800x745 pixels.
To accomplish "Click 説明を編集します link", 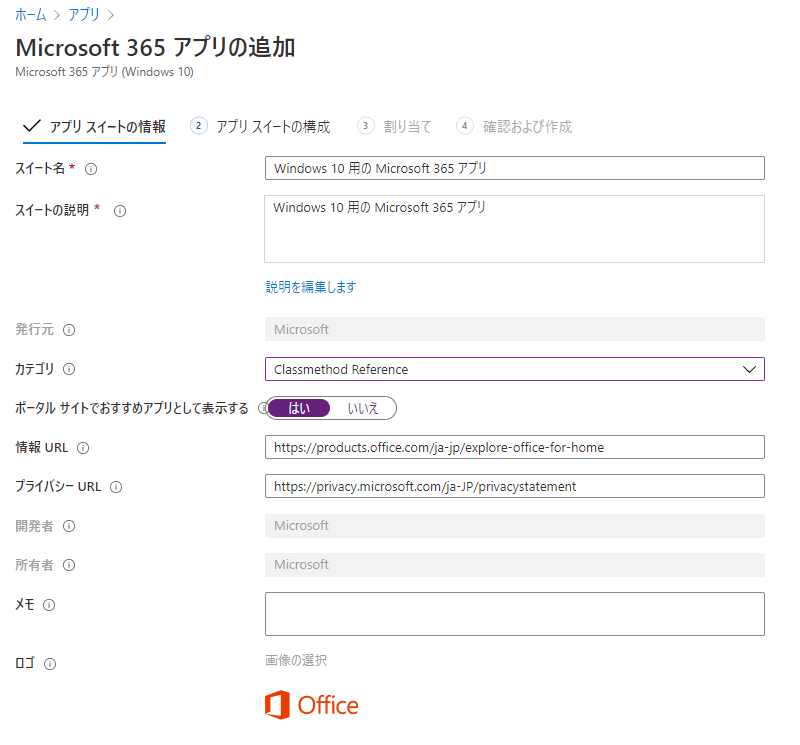I will 311,287.
